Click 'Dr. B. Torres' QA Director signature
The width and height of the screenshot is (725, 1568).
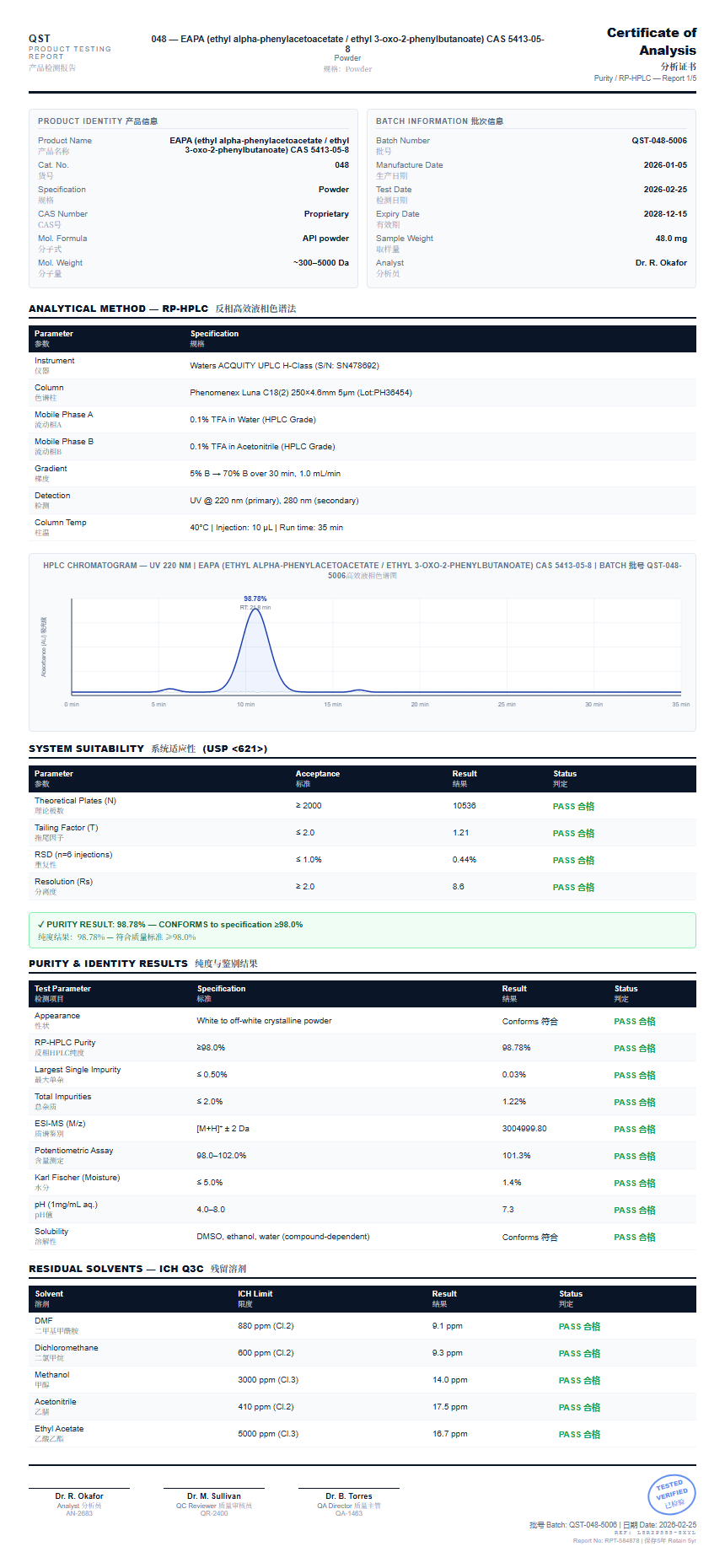point(349,1496)
